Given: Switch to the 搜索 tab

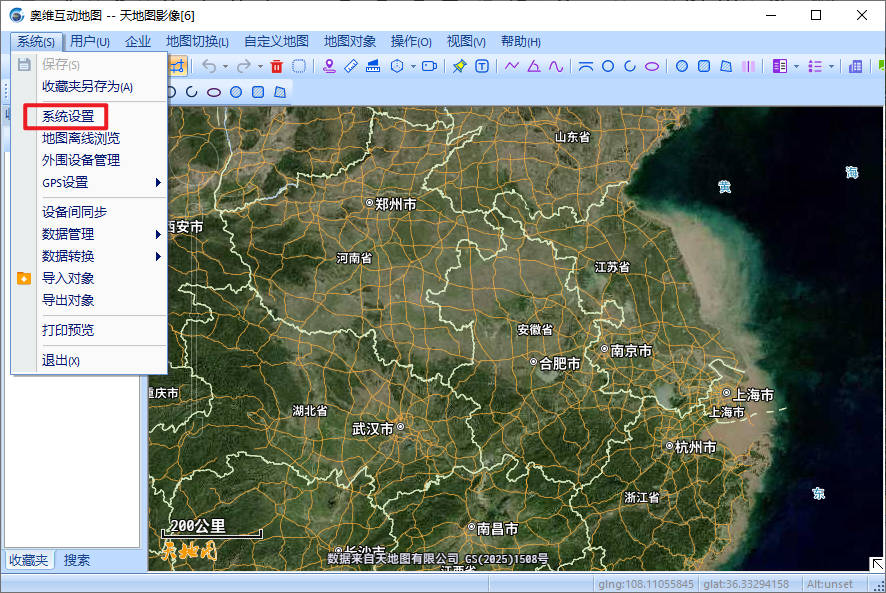Looking at the screenshot, I should click(77, 560).
